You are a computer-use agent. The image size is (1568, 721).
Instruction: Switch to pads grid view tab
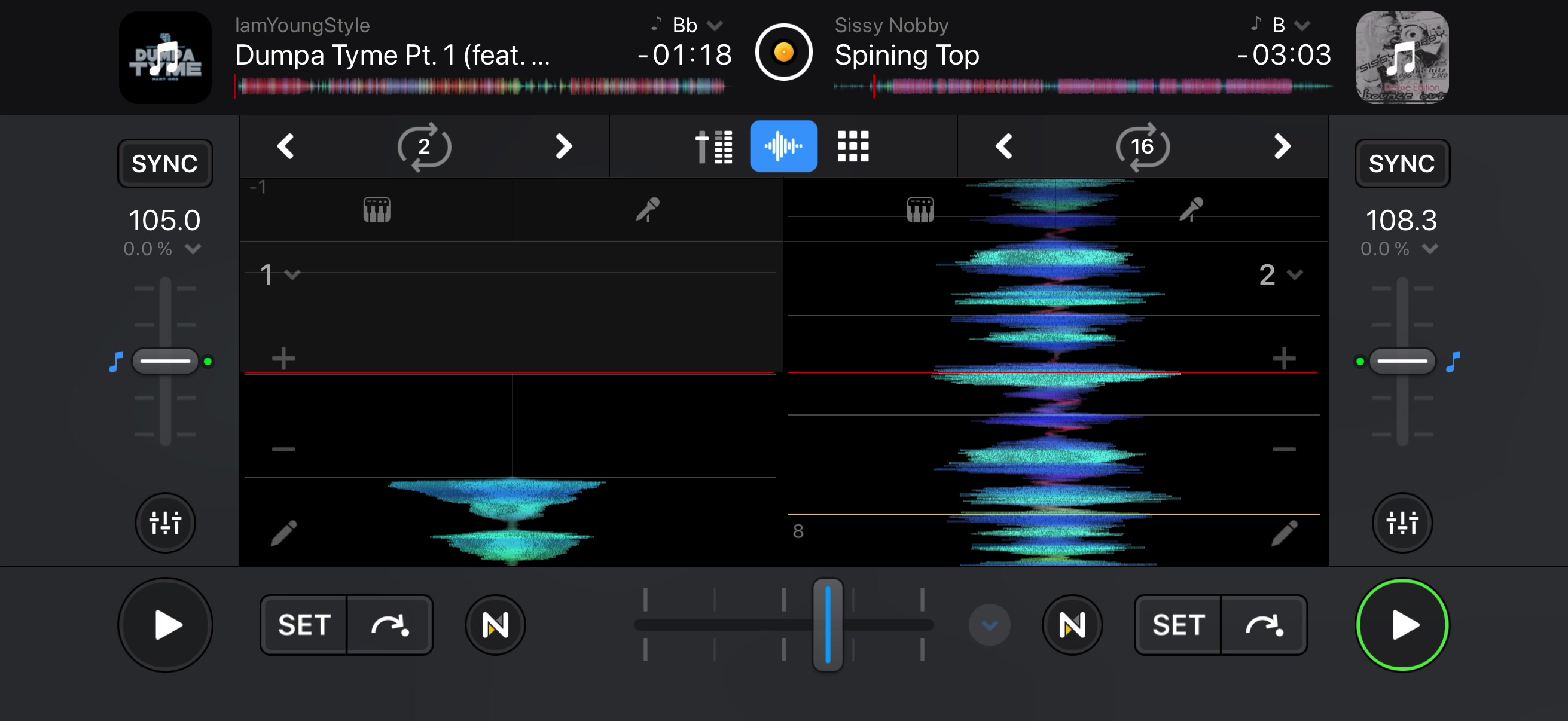pos(853,146)
